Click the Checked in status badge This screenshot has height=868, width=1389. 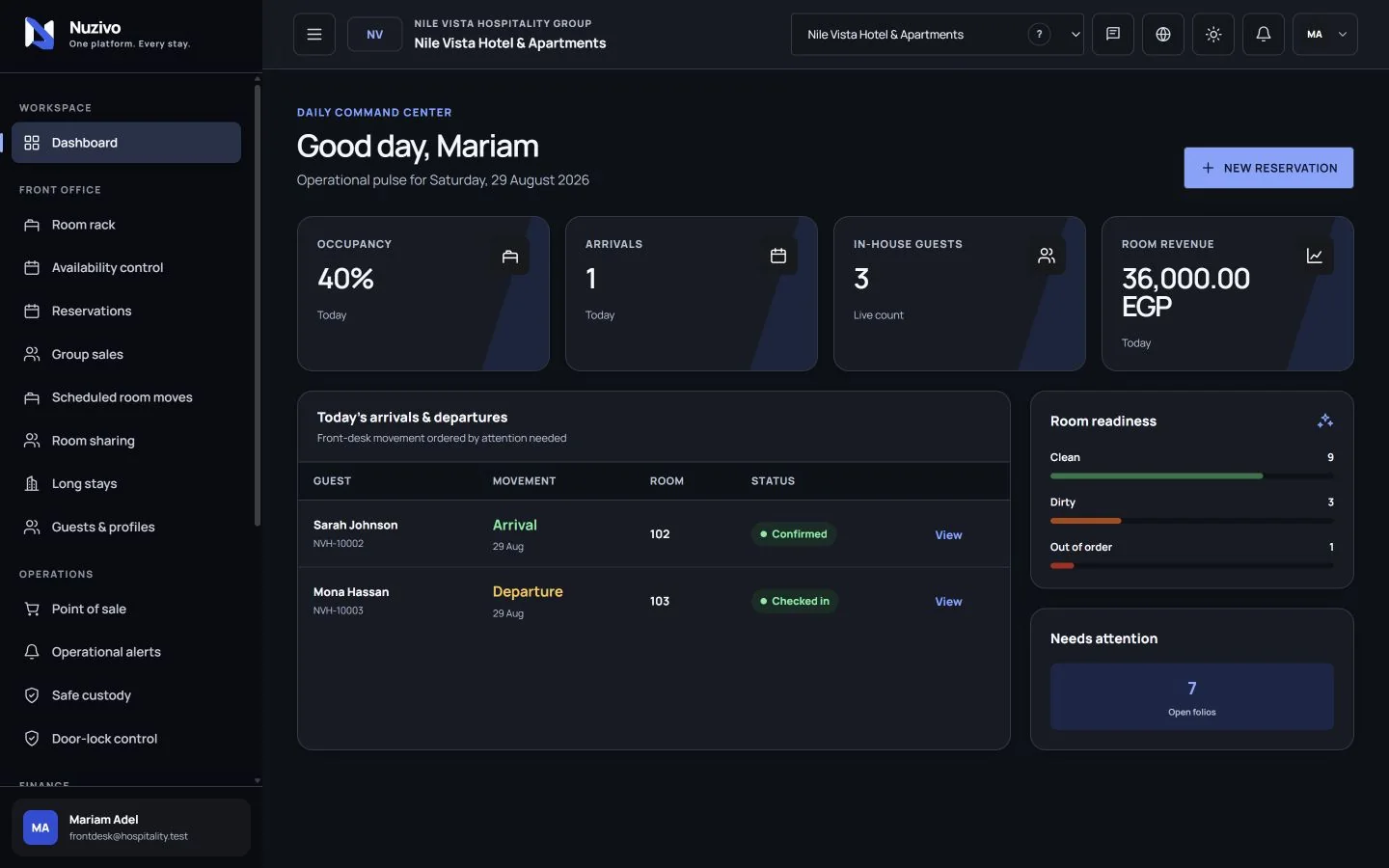point(795,601)
